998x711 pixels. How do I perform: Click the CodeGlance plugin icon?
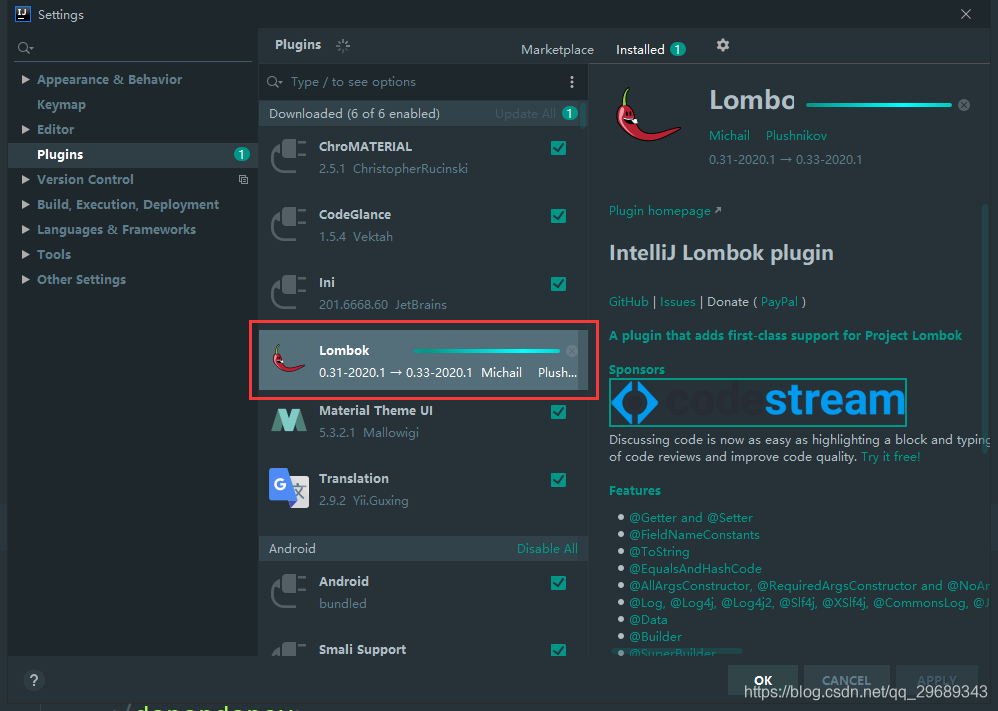[x=288, y=225]
